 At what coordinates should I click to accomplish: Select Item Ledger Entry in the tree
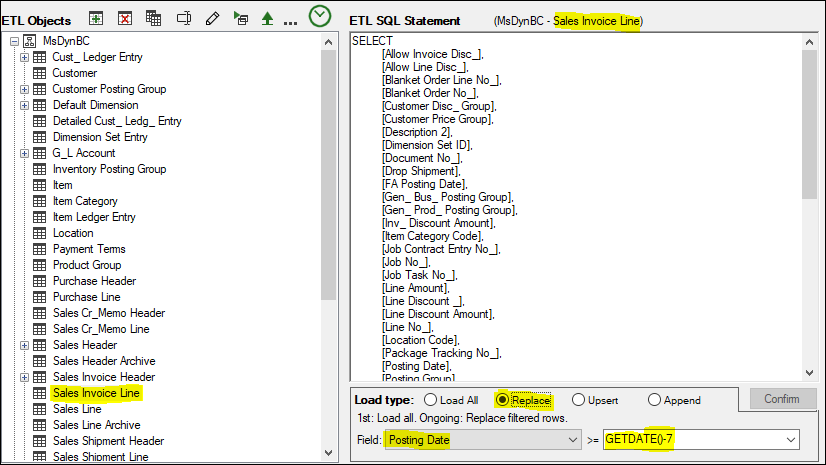coord(94,217)
